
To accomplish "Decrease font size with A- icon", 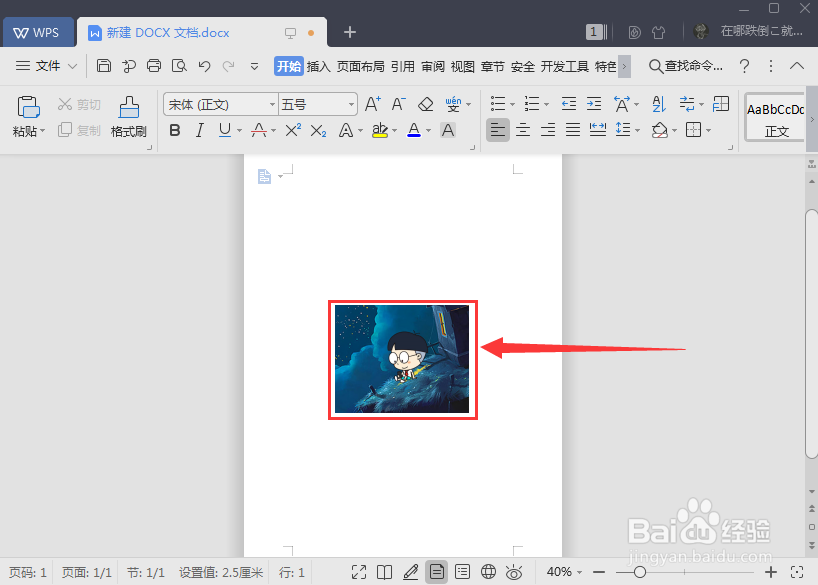I will tap(398, 104).
